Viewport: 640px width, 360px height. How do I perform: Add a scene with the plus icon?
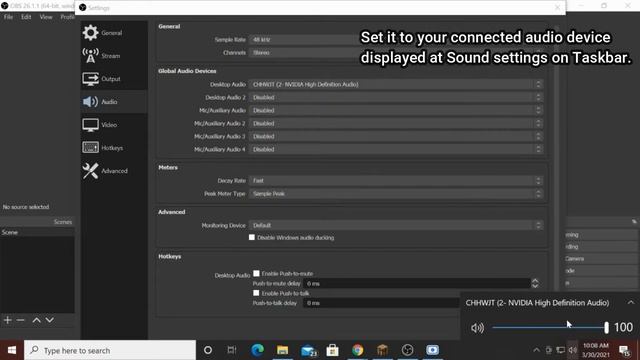8,320
